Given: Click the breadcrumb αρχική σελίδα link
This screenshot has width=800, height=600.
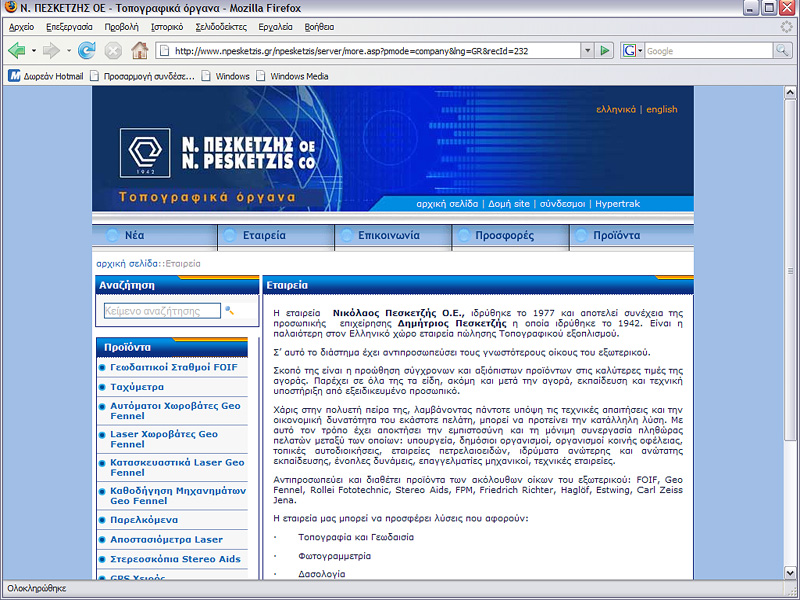Looking at the screenshot, I should coord(127,264).
